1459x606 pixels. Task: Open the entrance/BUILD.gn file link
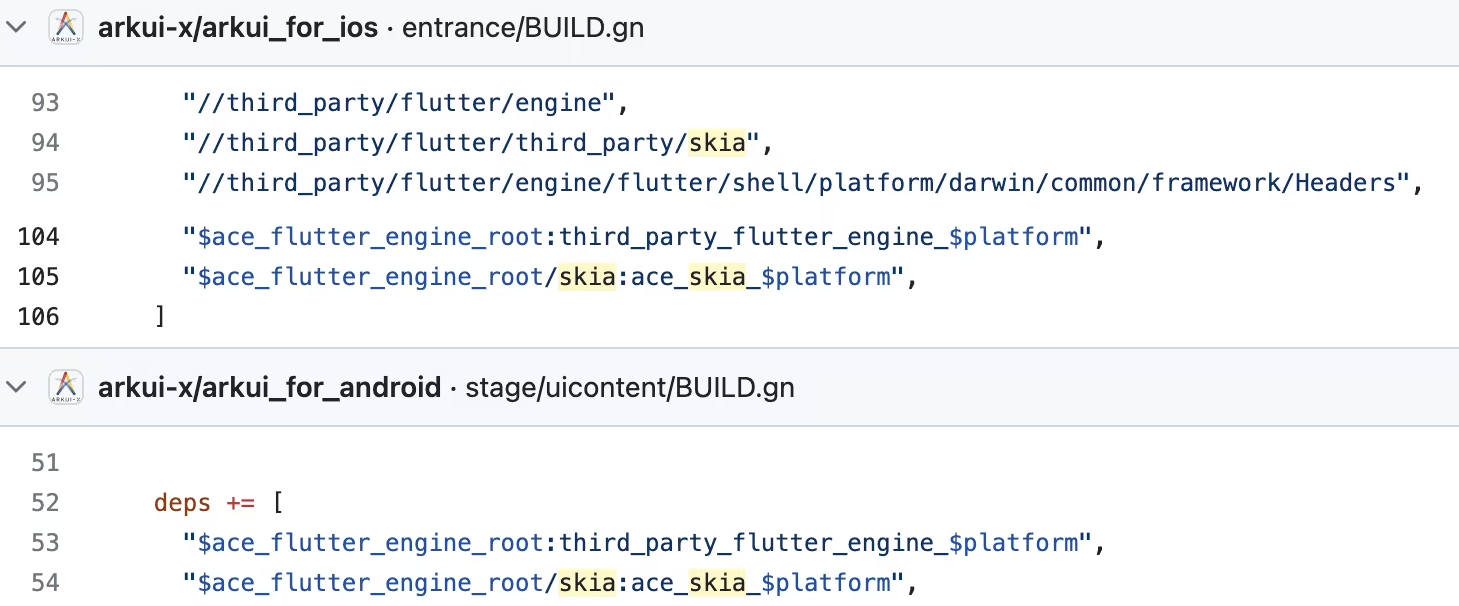[523, 28]
